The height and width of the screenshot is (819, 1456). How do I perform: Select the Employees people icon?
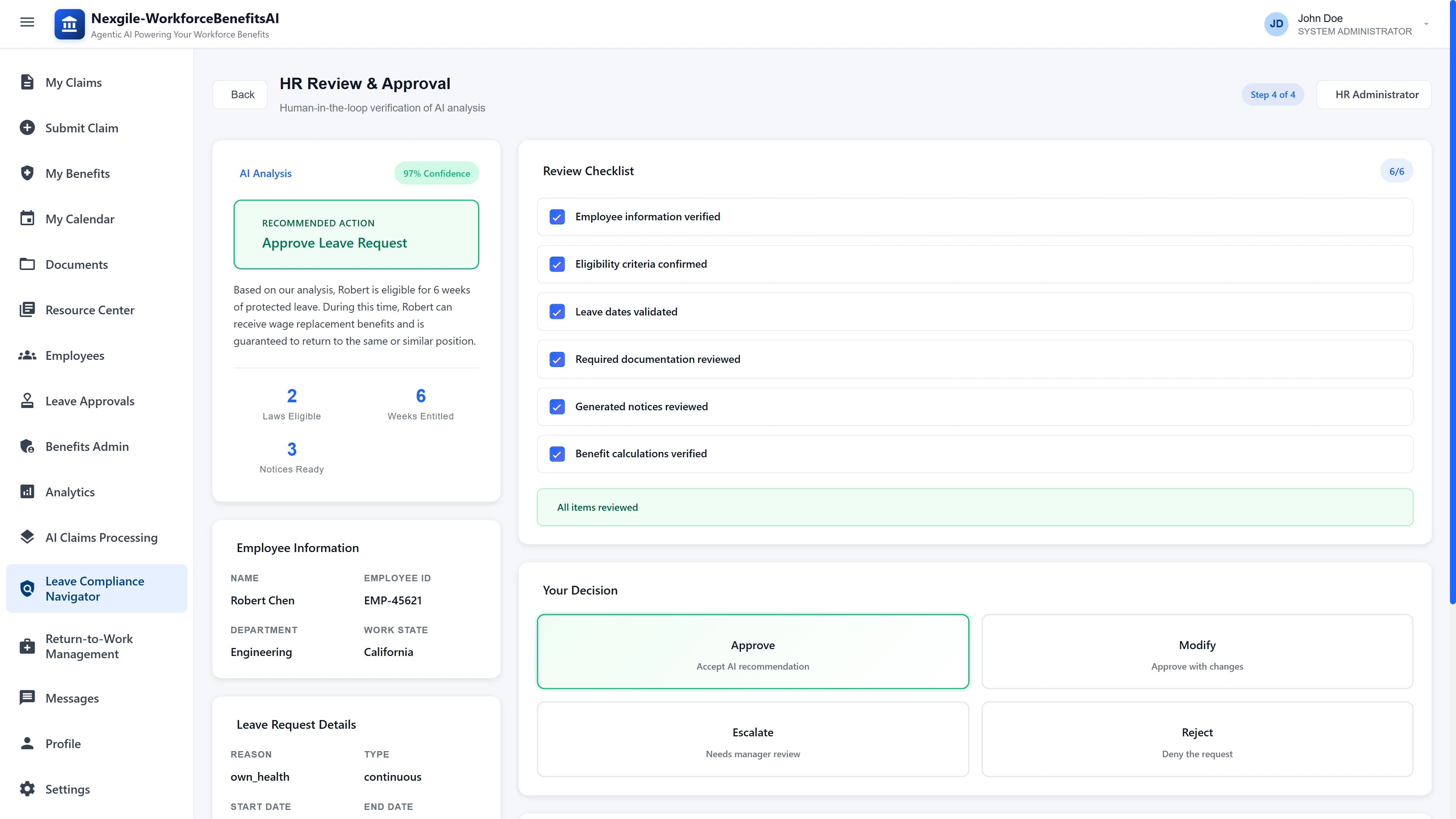point(27,355)
